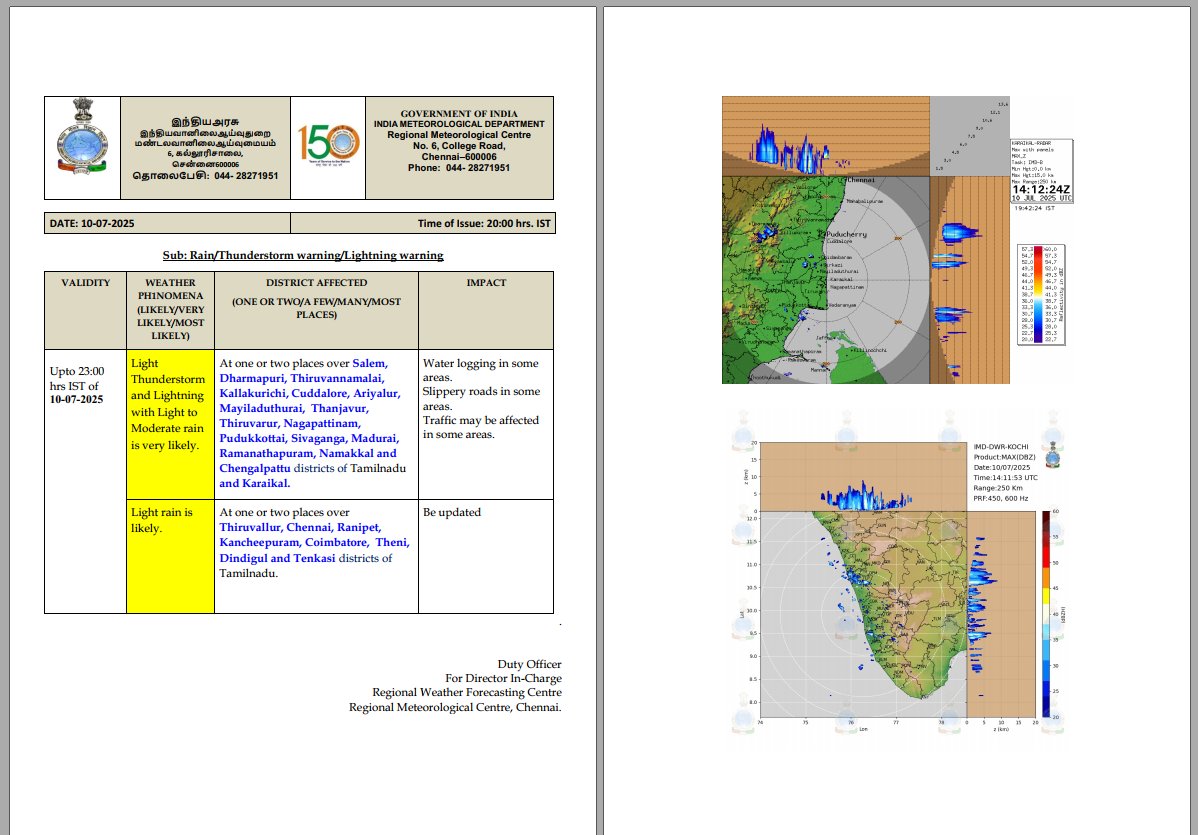Click the district name 'Madurai,'

point(375,439)
